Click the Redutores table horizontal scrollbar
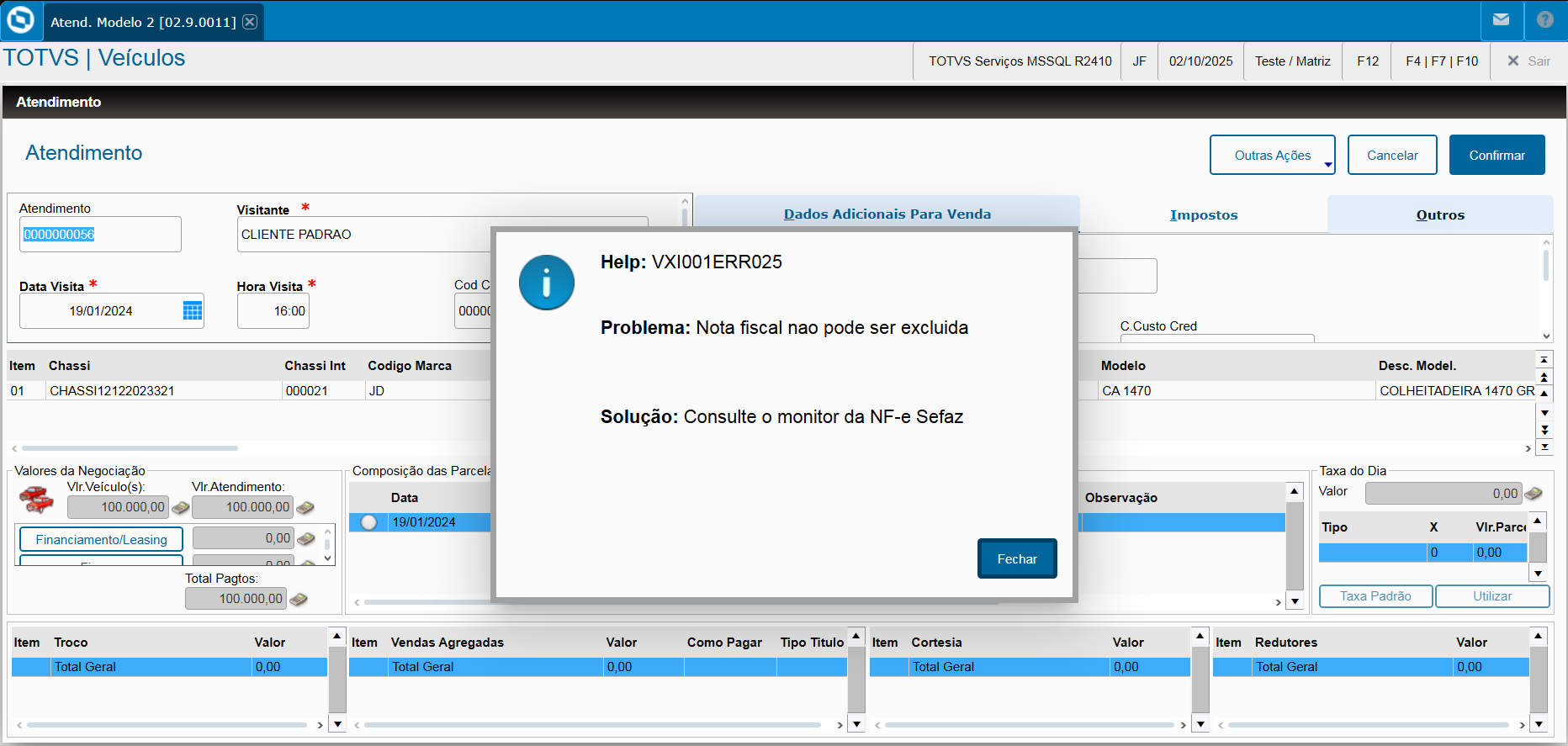 pyautogui.click(x=1369, y=725)
